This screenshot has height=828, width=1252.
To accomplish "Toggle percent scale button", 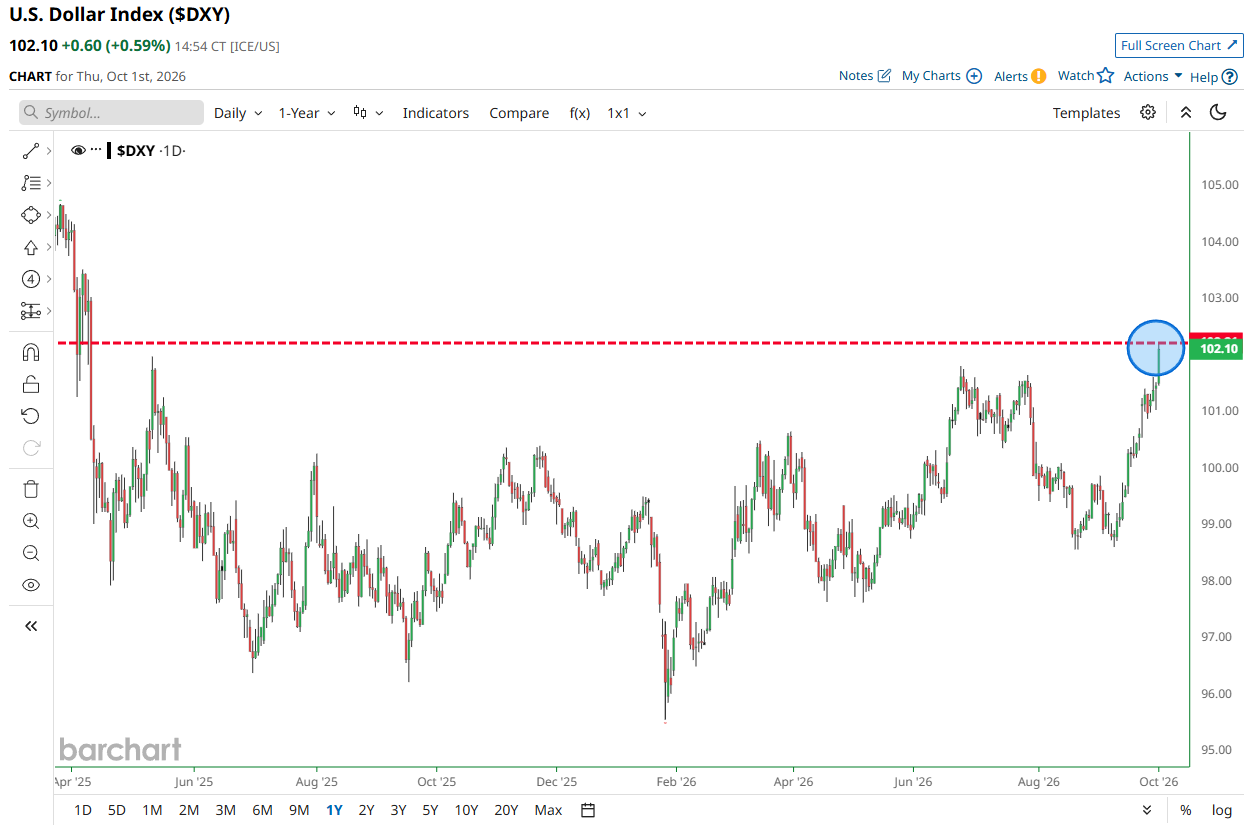I will [1185, 810].
